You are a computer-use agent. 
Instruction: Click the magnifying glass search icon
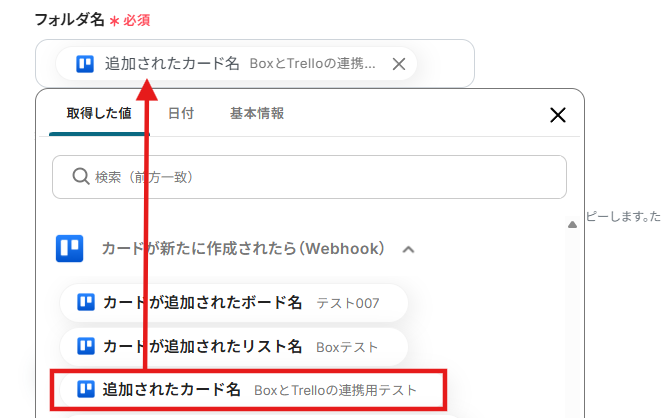(x=80, y=176)
